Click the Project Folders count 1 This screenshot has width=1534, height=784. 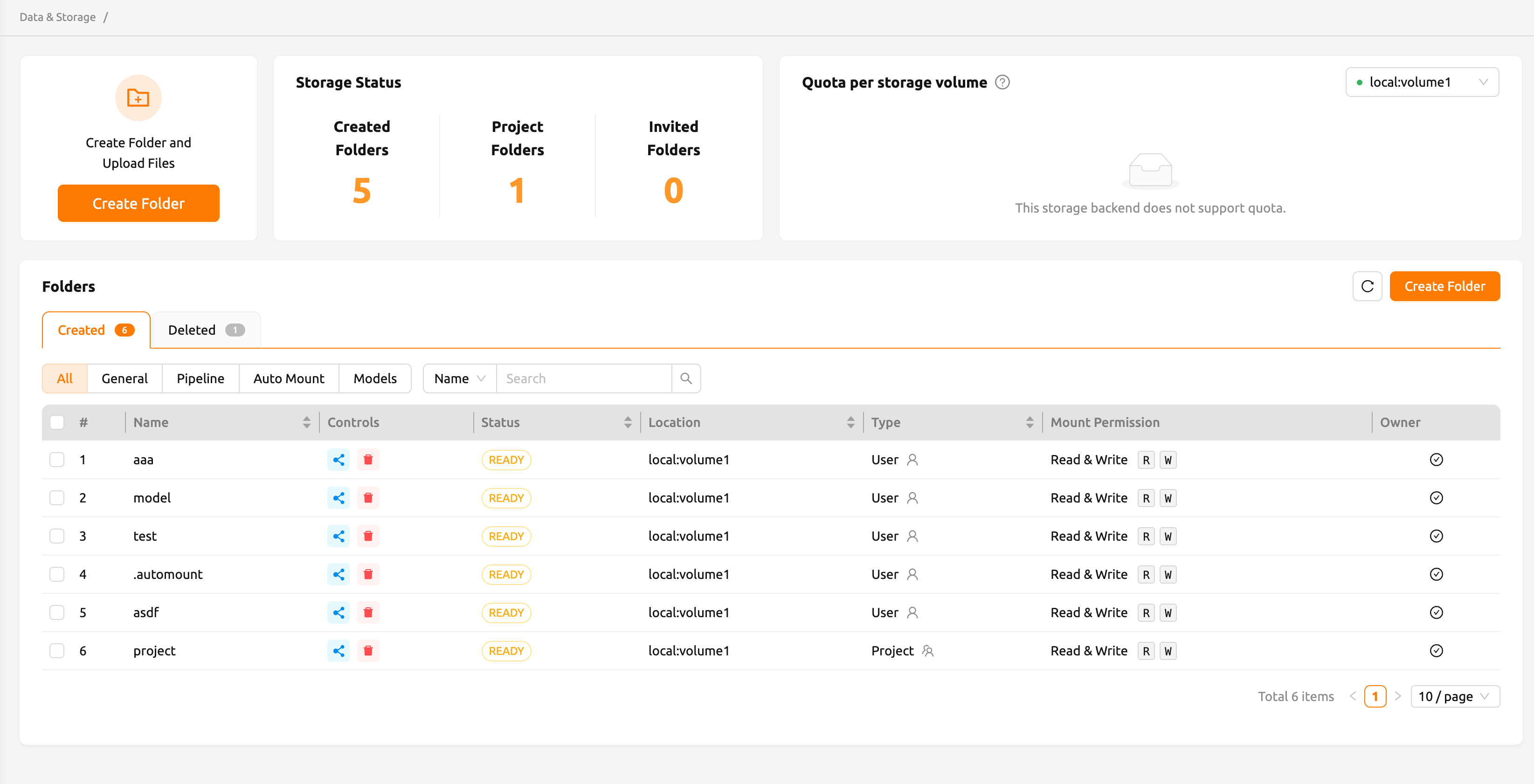(x=517, y=191)
